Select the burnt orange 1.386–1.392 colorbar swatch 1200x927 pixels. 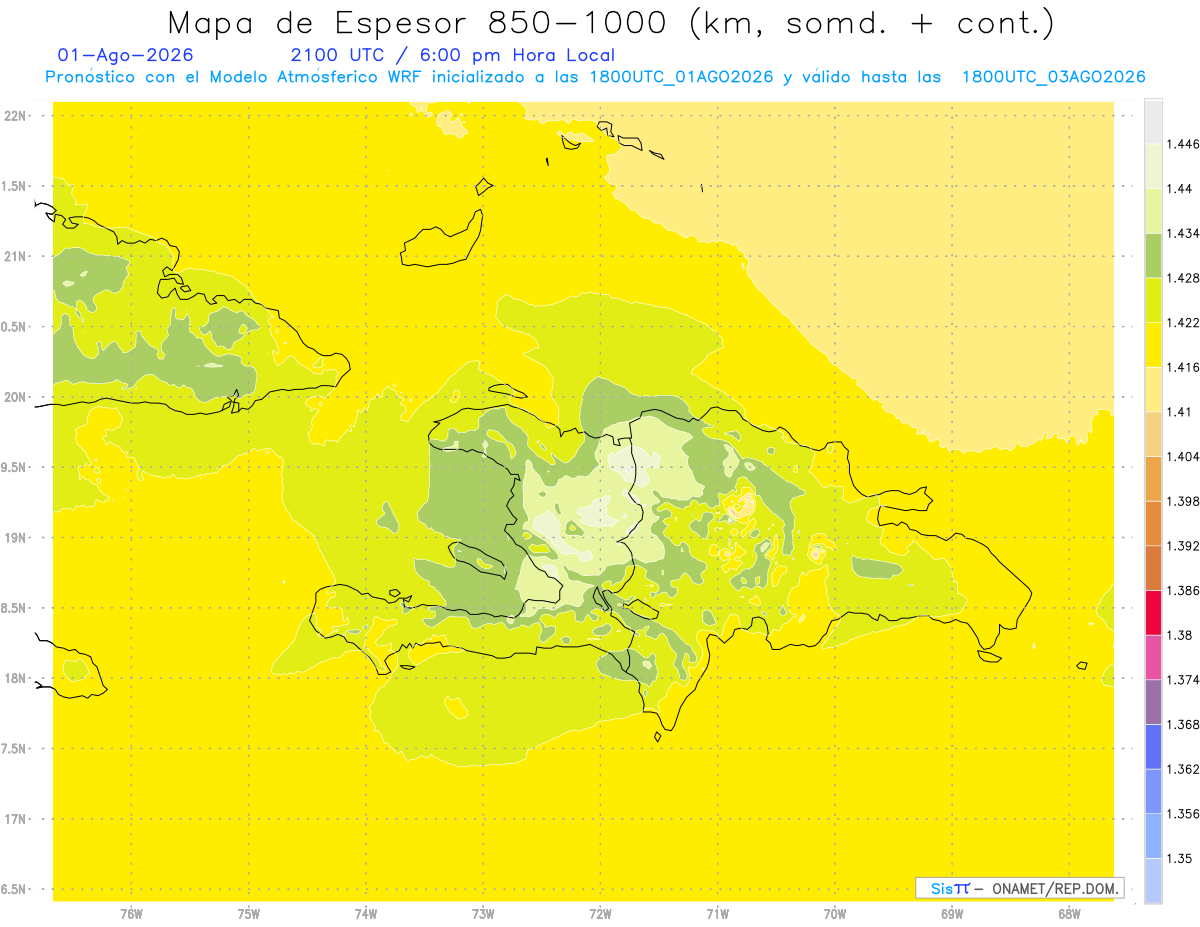[1153, 568]
